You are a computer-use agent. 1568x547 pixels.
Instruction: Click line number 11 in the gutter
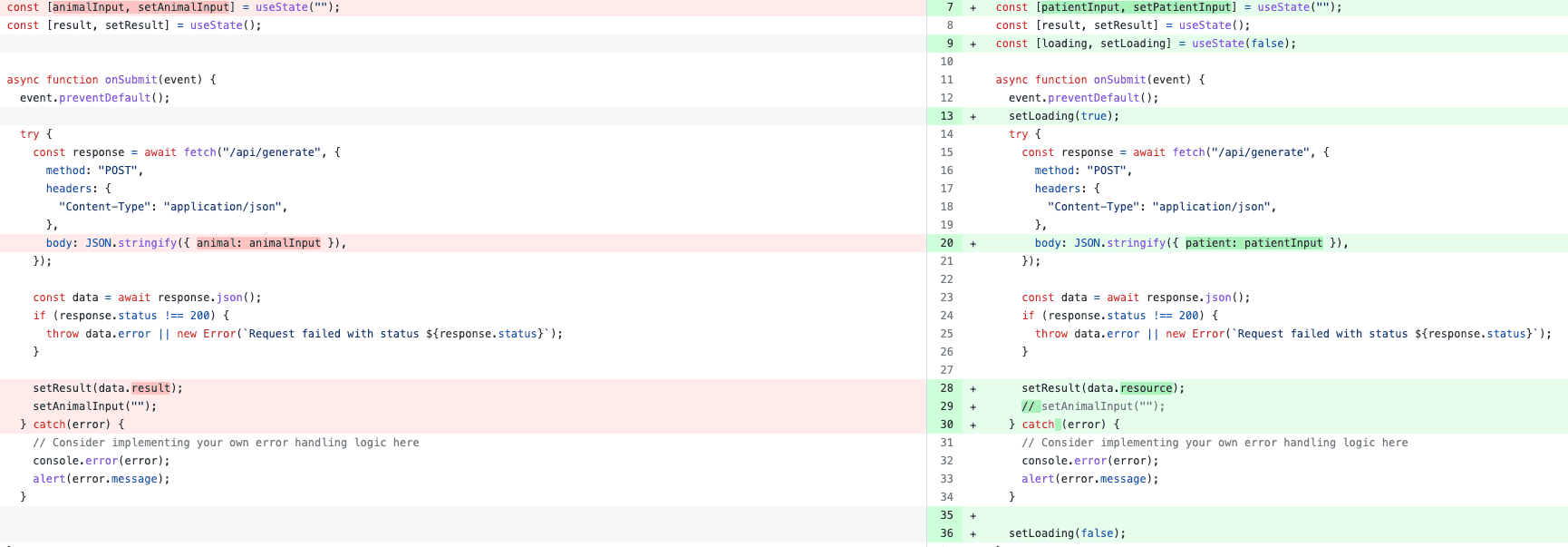pyautogui.click(x=946, y=80)
